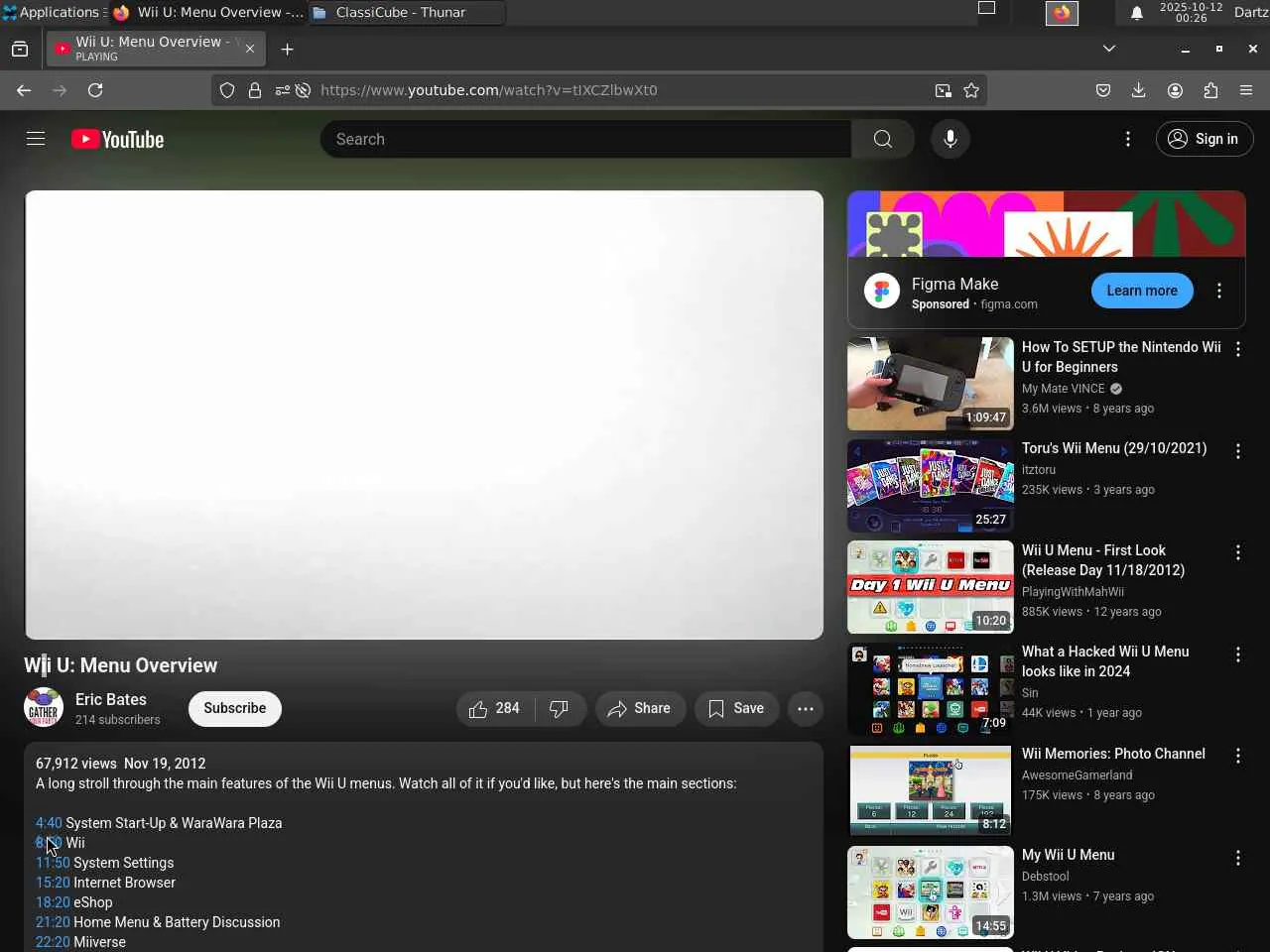Focus the YouTube search field
Viewport: 1270px width, 952px height.
(x=585, y=139)
